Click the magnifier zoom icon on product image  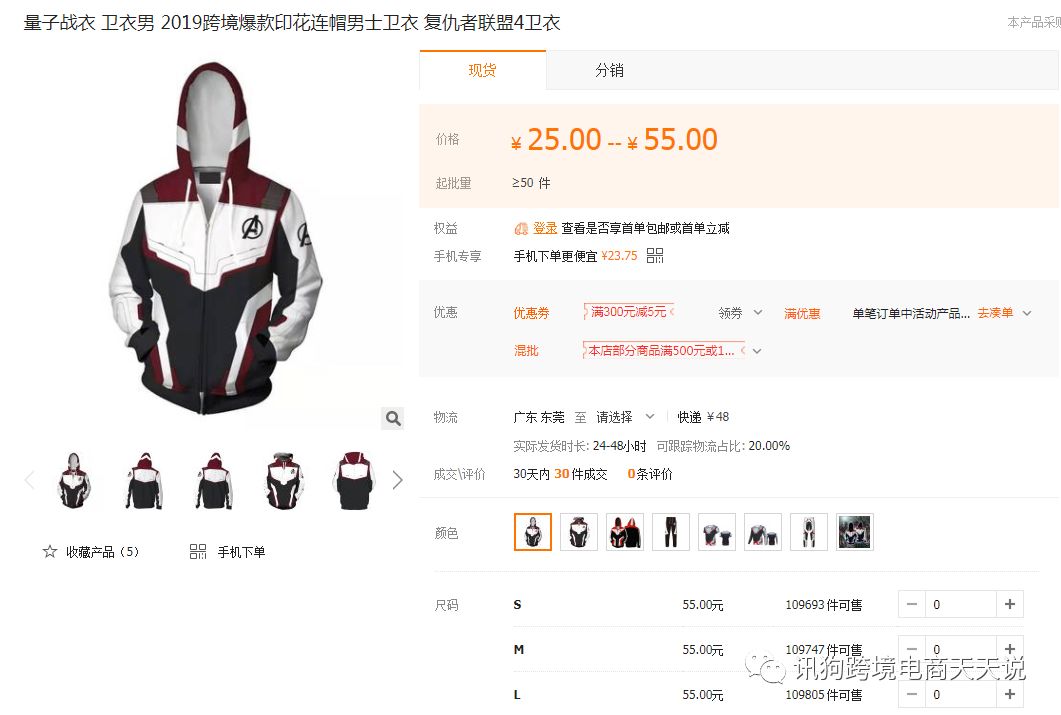pyautogui.click(x=392, y=418)
